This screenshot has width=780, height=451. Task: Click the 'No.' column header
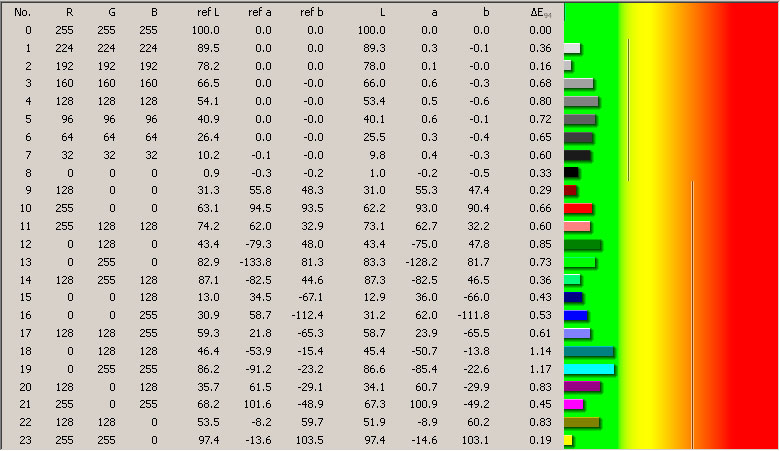[x=22, y=12]
